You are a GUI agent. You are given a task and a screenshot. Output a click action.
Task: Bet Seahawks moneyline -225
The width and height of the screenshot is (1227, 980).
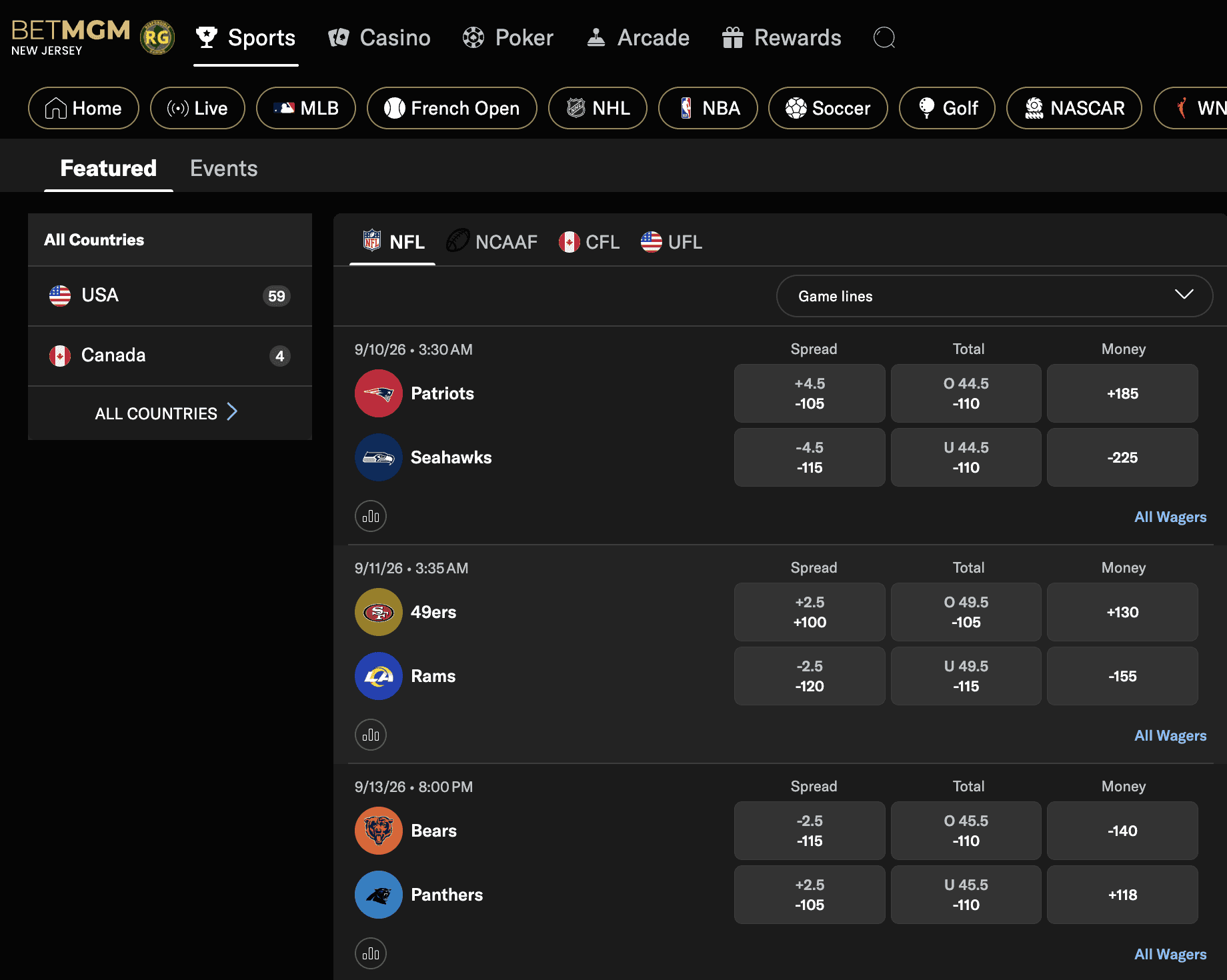coord(1122,457)
